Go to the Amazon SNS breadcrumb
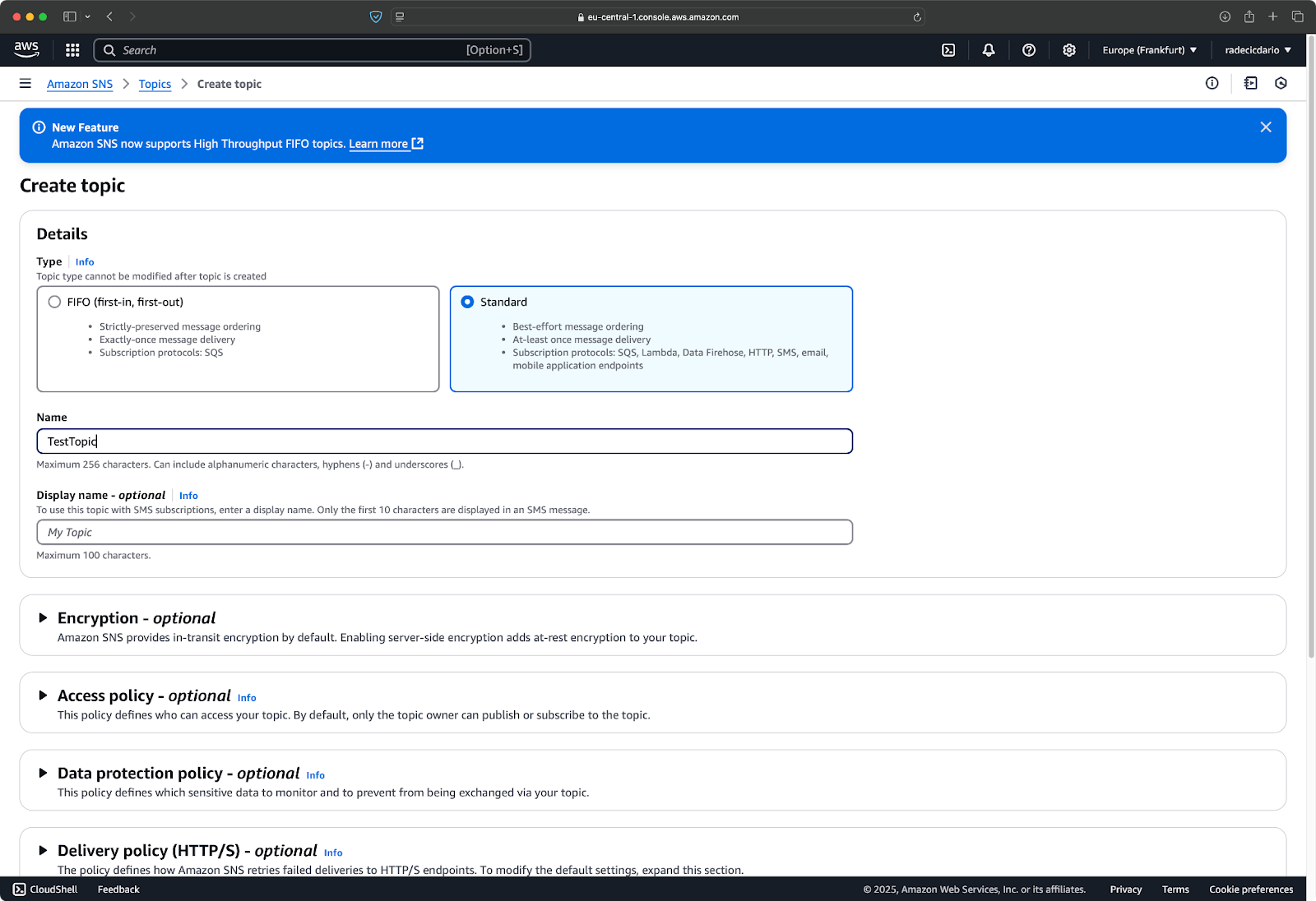The height and width of the screenshot is (901, 1316). coord(80,84)
